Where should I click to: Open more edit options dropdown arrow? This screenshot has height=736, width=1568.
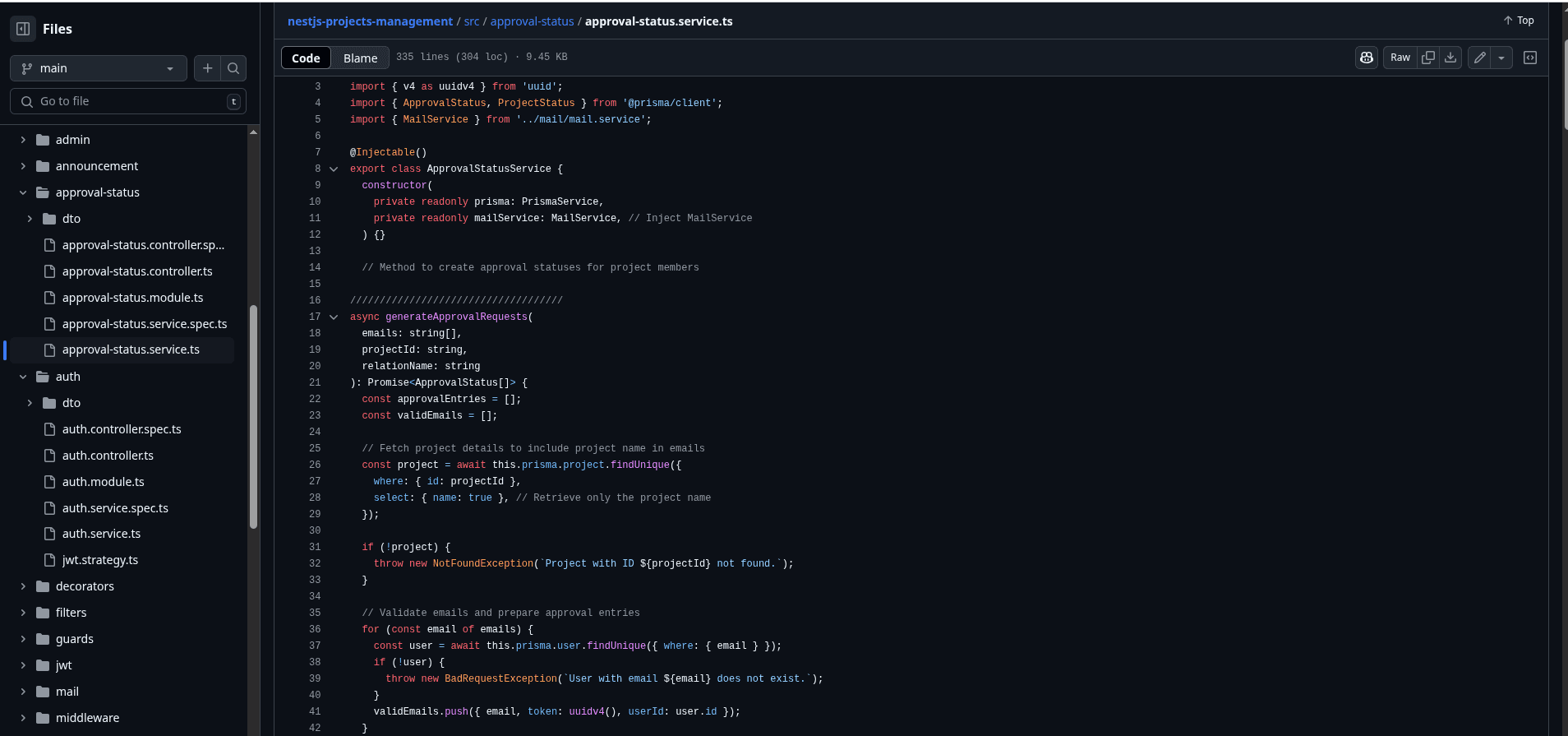coord(1501,58)
